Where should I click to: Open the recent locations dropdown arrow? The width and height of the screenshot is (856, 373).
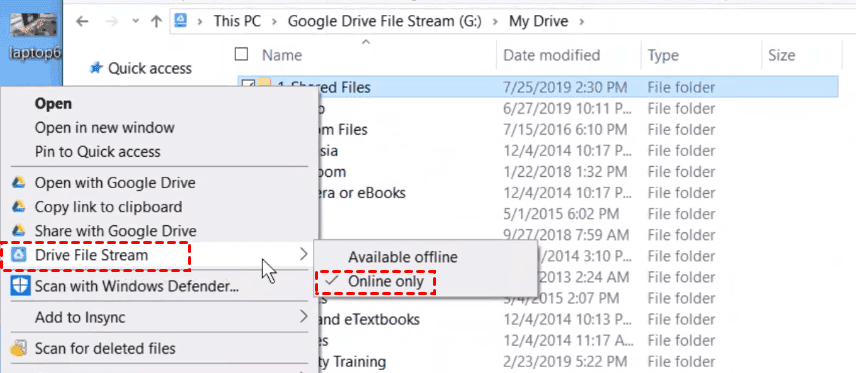point(136,22)
